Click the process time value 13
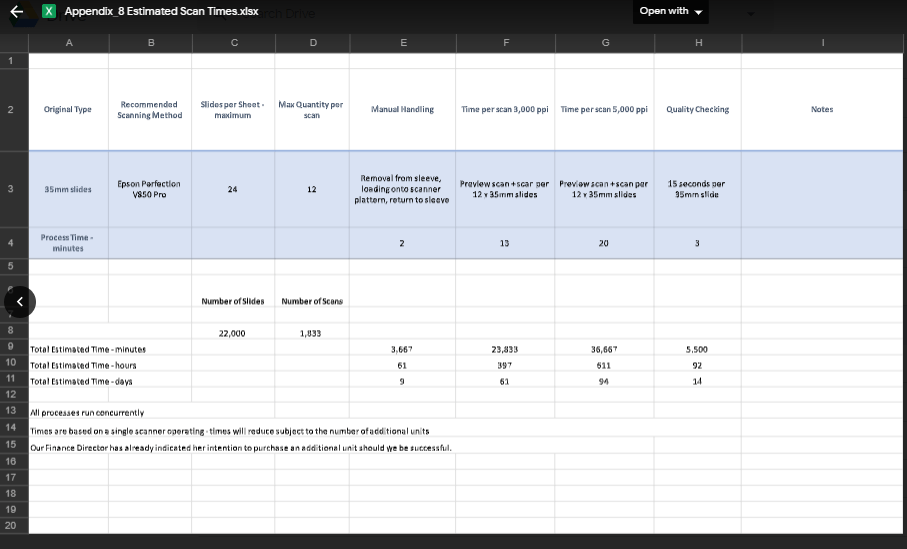Viewport: 907px width, 549px height. (x=504, y=243)
